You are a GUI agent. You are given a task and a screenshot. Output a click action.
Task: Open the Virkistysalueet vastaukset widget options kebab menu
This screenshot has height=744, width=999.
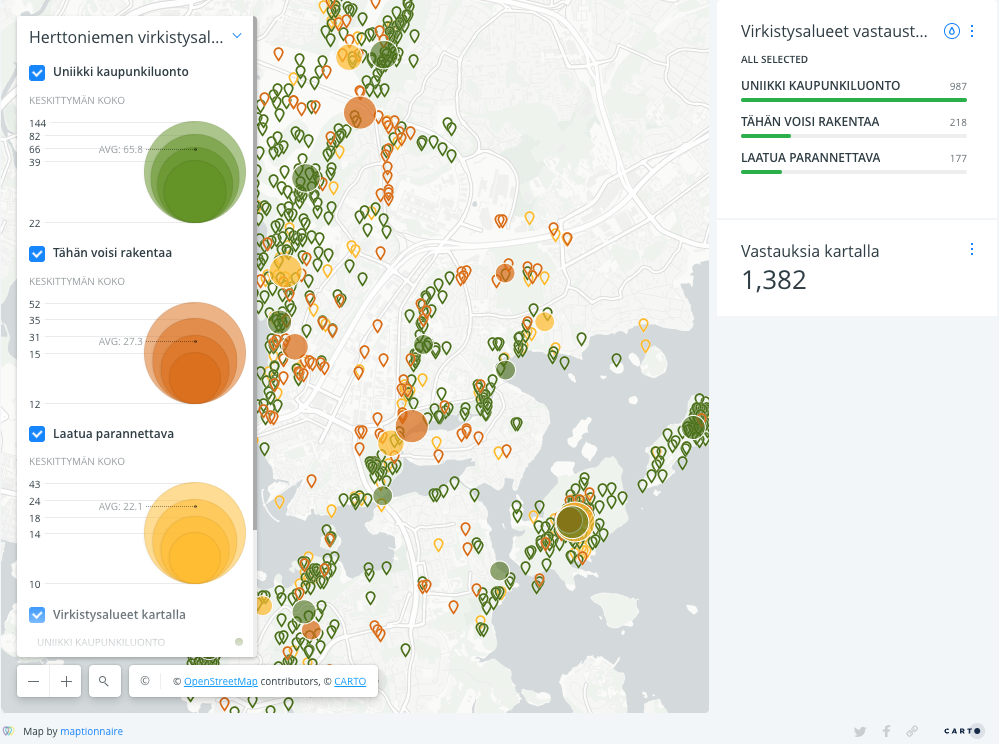point(972,31)
